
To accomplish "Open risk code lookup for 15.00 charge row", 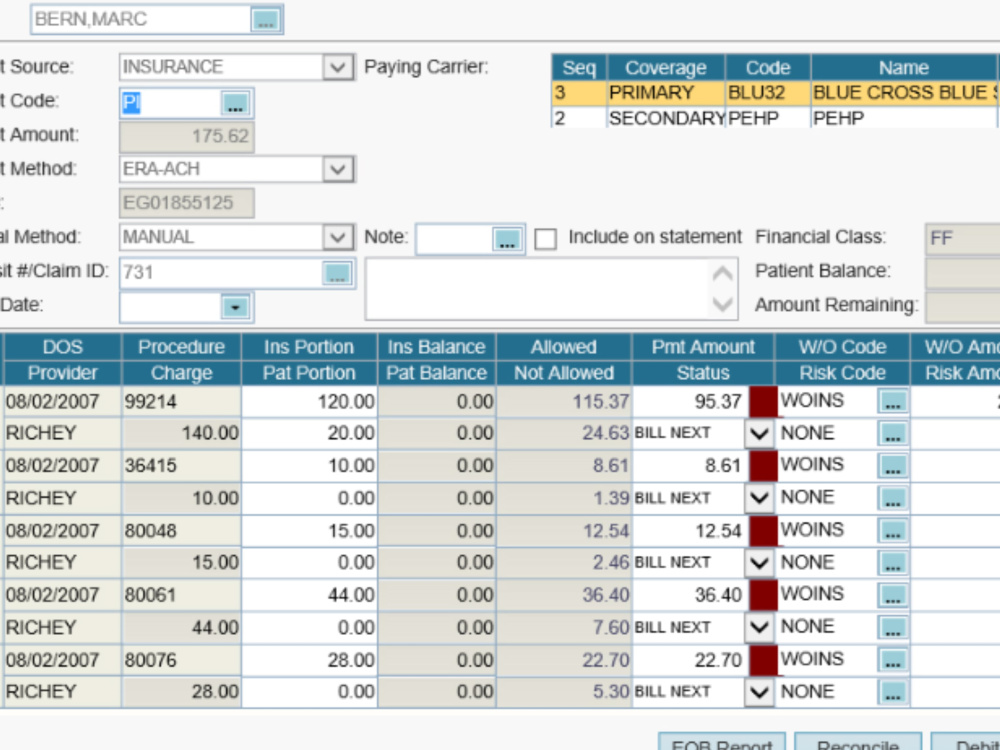I will pos(892,562).
